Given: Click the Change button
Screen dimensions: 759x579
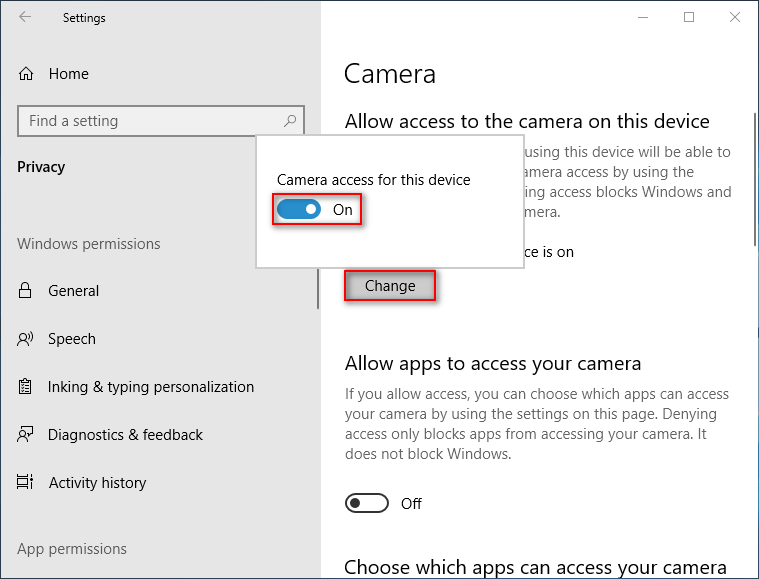Looking at the screenshot, I should [390, 286].
